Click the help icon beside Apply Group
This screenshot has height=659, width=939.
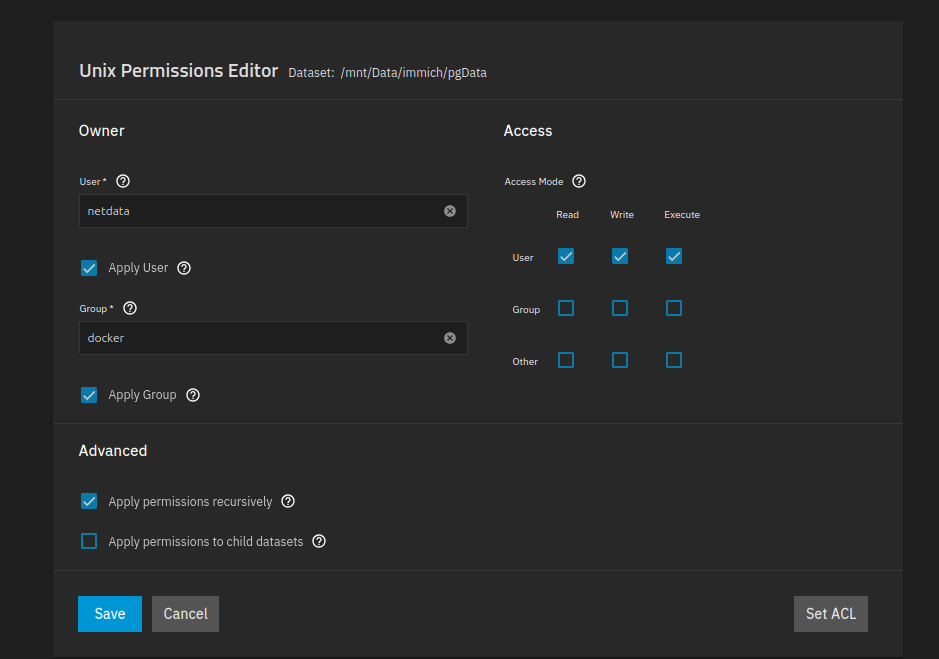click(x=193, y=395)
